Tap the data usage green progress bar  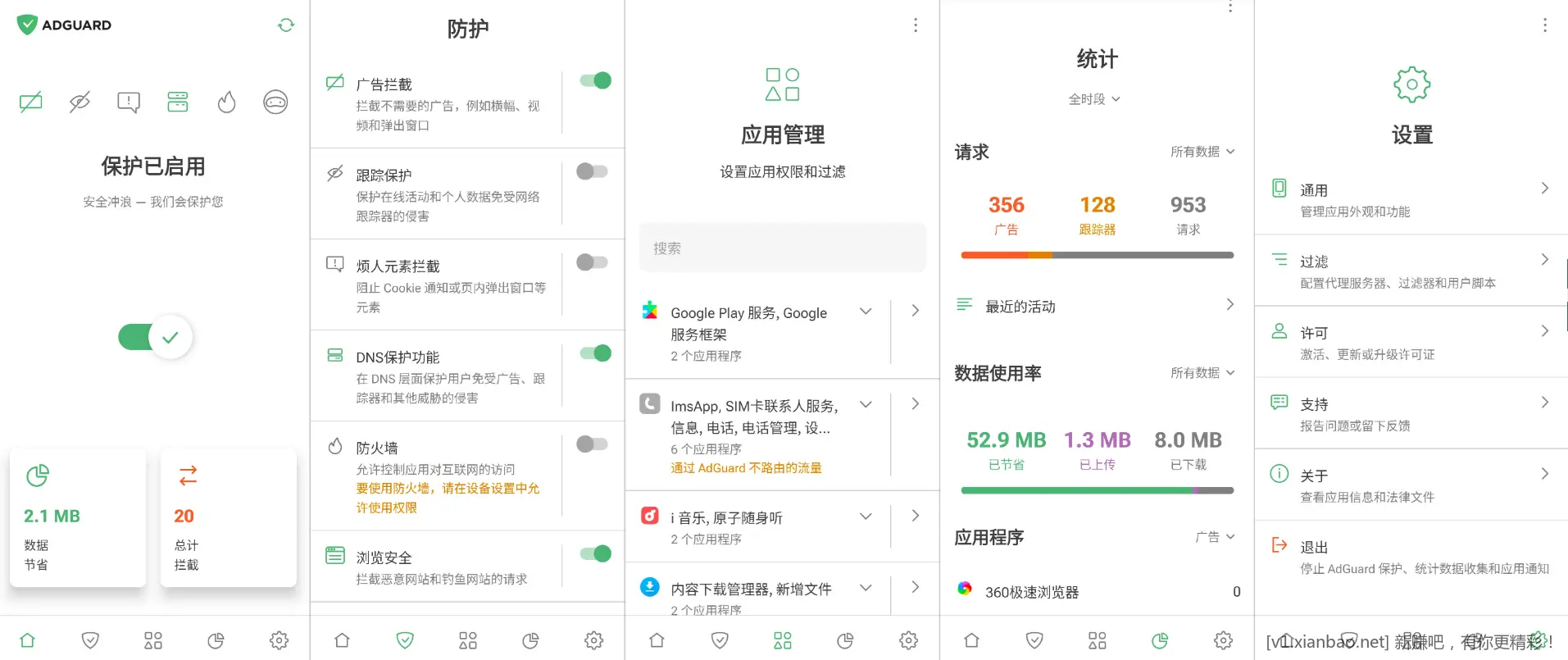pos(1097,490)
